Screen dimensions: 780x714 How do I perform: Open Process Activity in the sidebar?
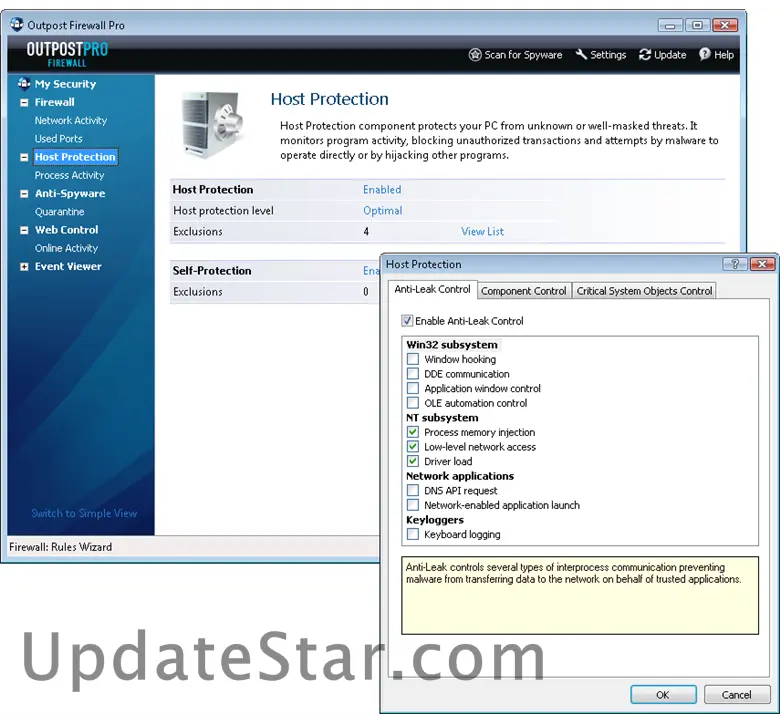click(69, 175)
